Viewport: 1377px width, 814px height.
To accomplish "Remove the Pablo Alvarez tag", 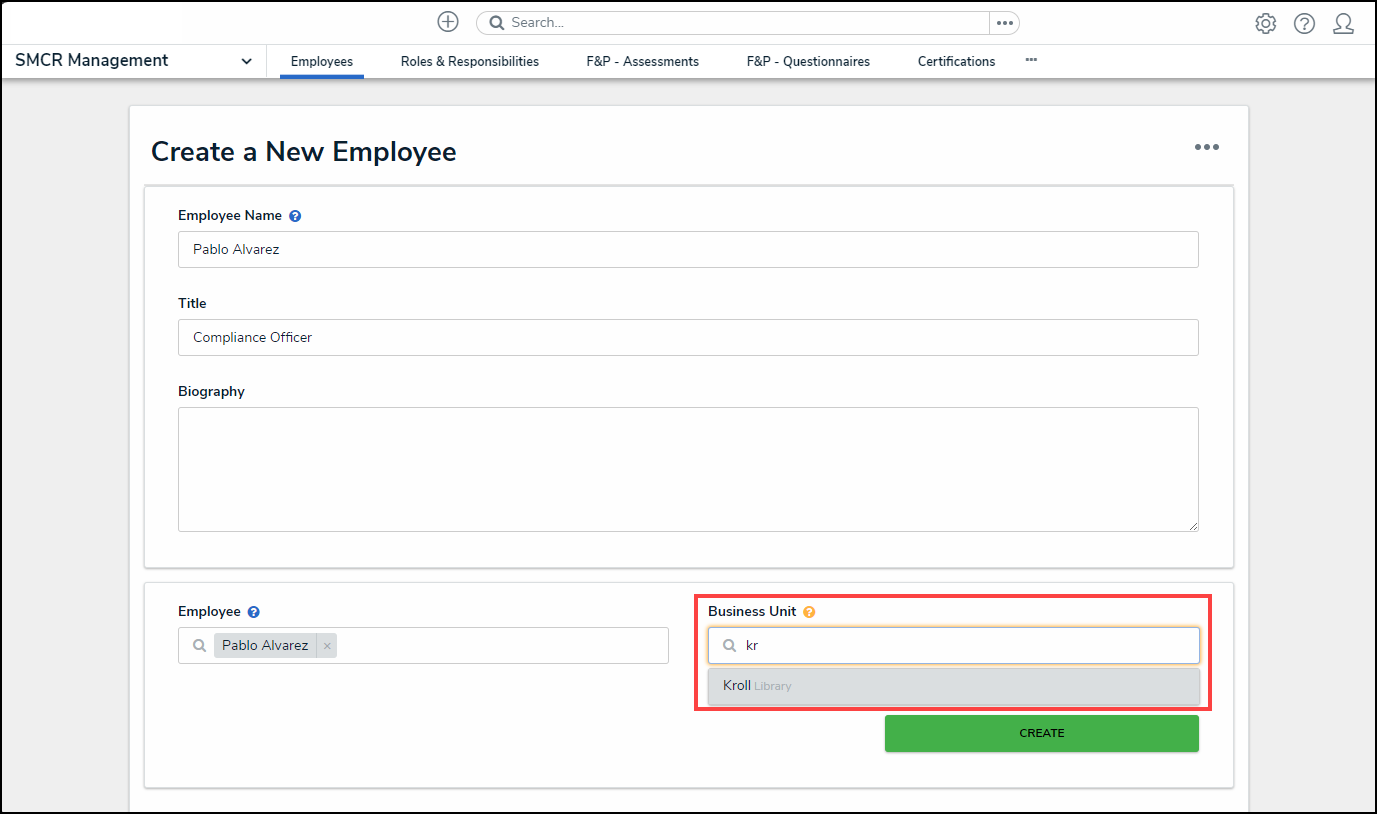I will click(x=327, y=646).
